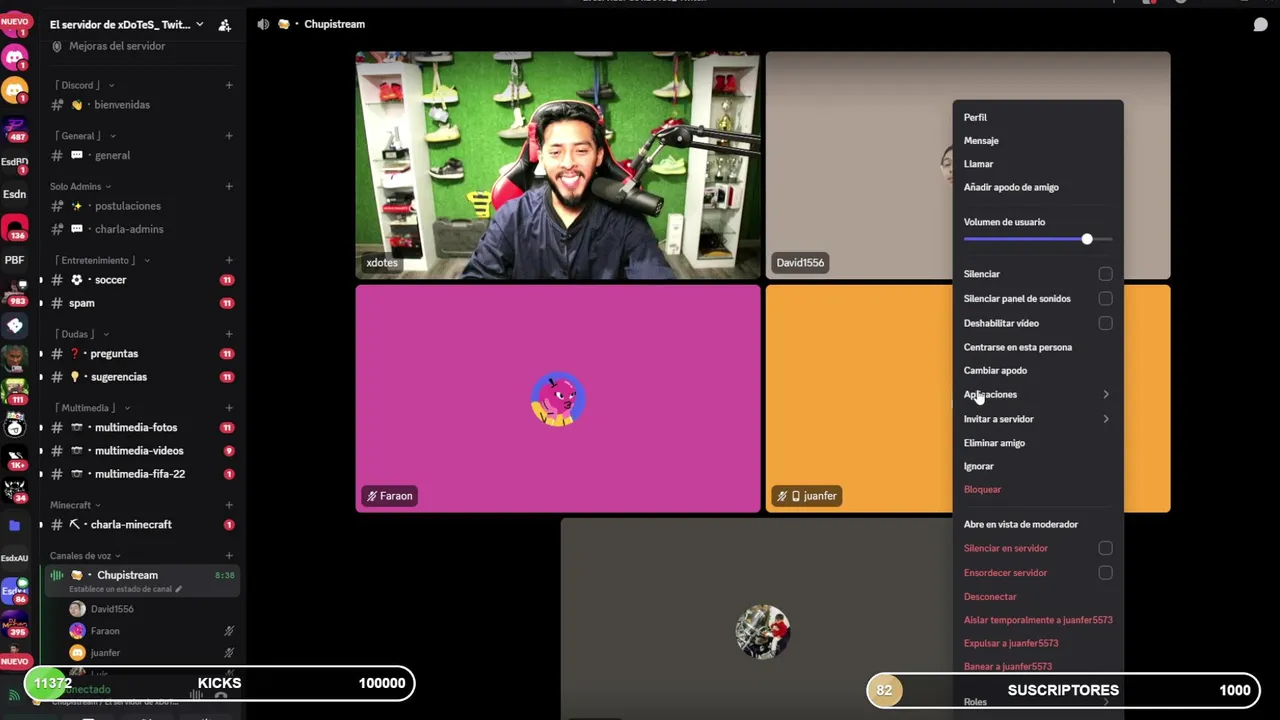Open the red server icon with 136 badge
The height and width of the screenshot is (720, 1280).
click(x=15, y=229)
